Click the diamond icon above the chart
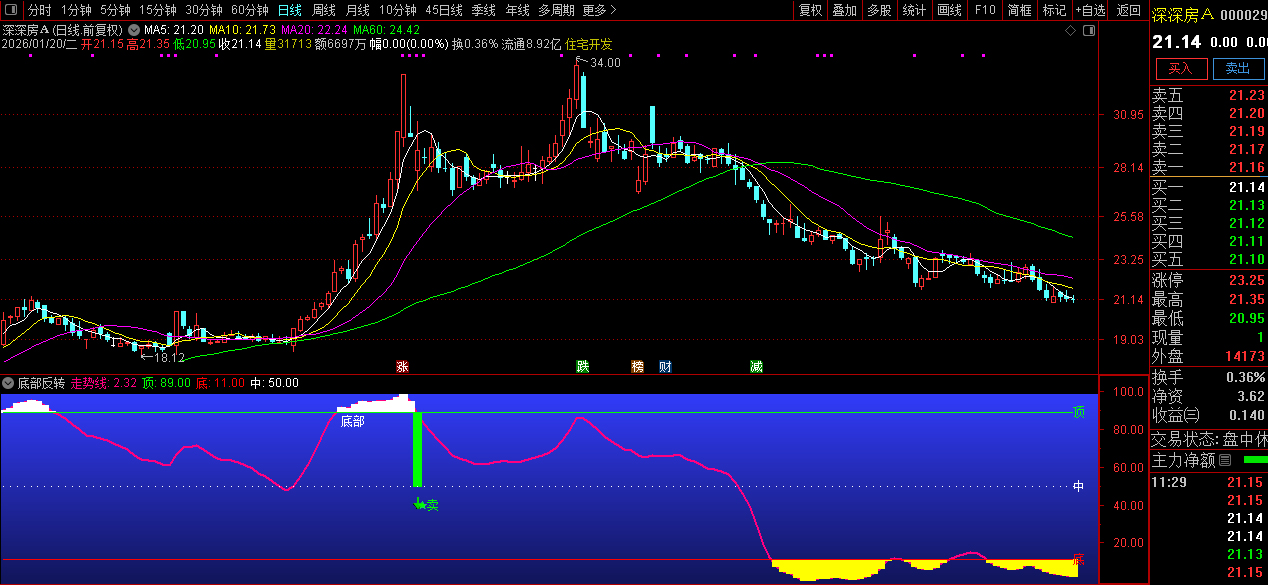The height and width of the screenshot is (585, 1268). [x=1070, y=31]
